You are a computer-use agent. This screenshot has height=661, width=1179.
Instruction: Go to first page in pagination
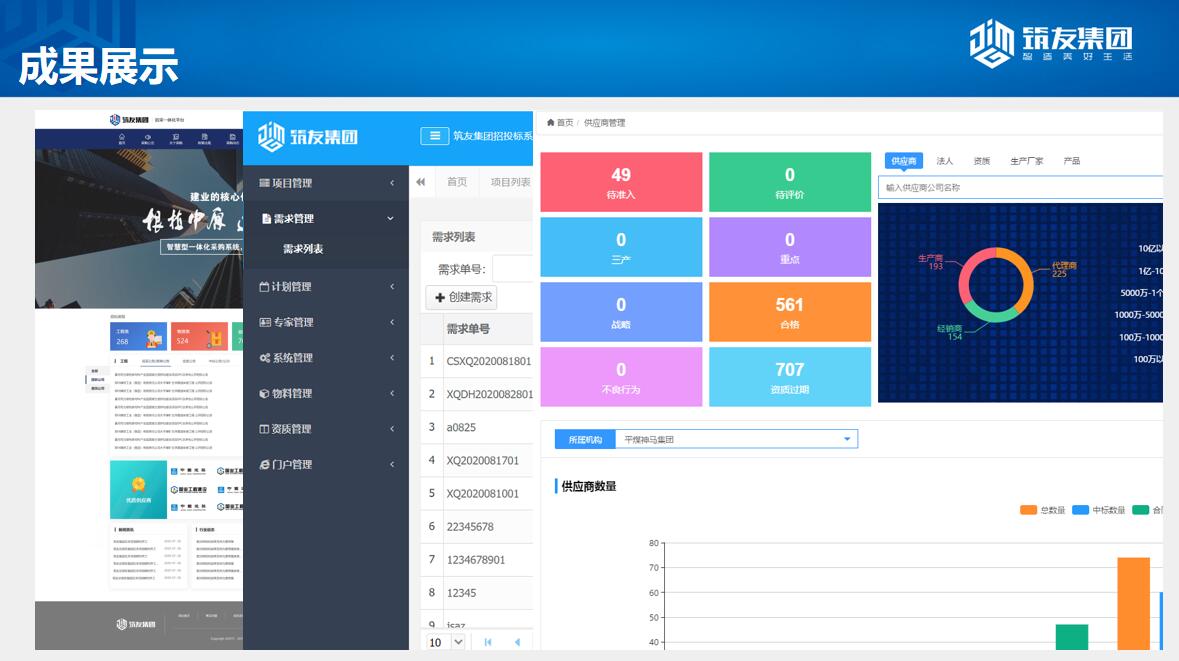(488, 642)
